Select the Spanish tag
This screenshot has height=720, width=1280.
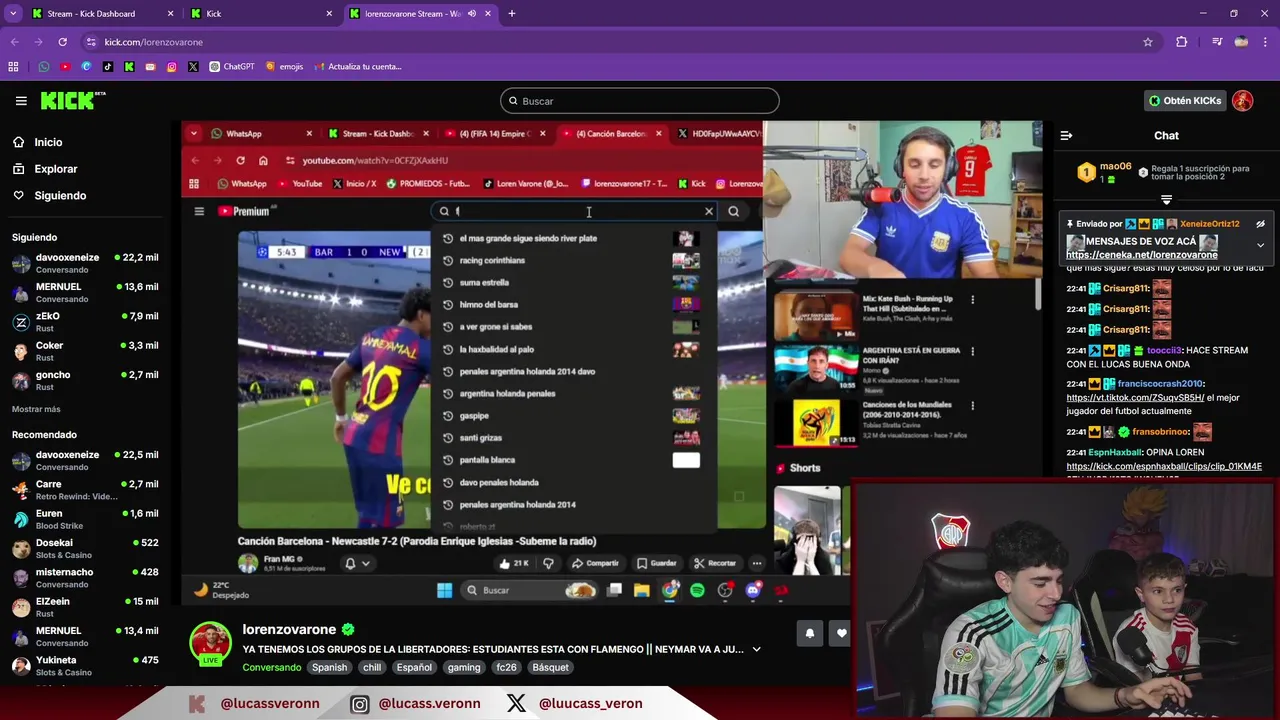pyautogui.click(x=329, y=667)
